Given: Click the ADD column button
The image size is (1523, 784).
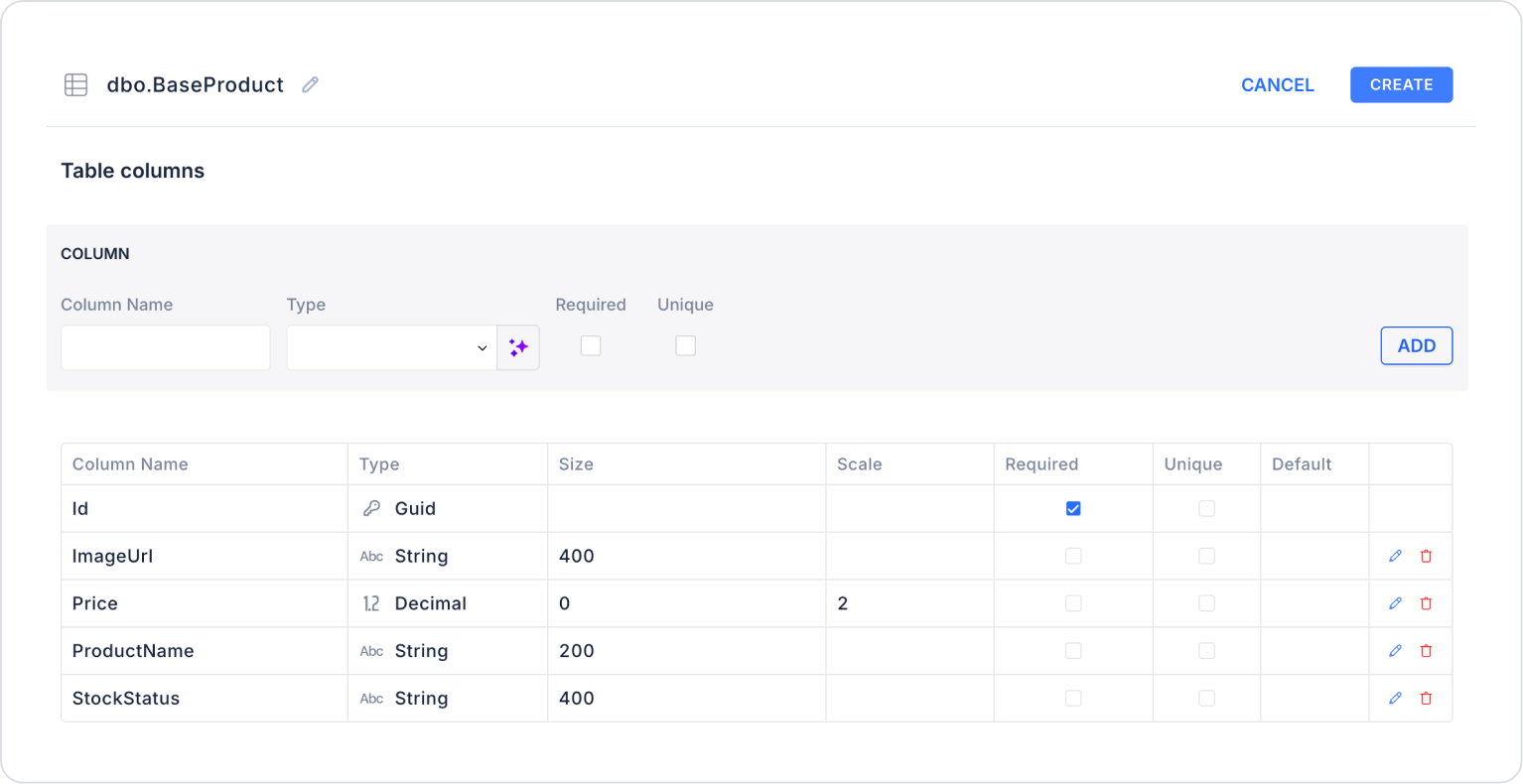Looking at the screenshot, I should 1416,345.
